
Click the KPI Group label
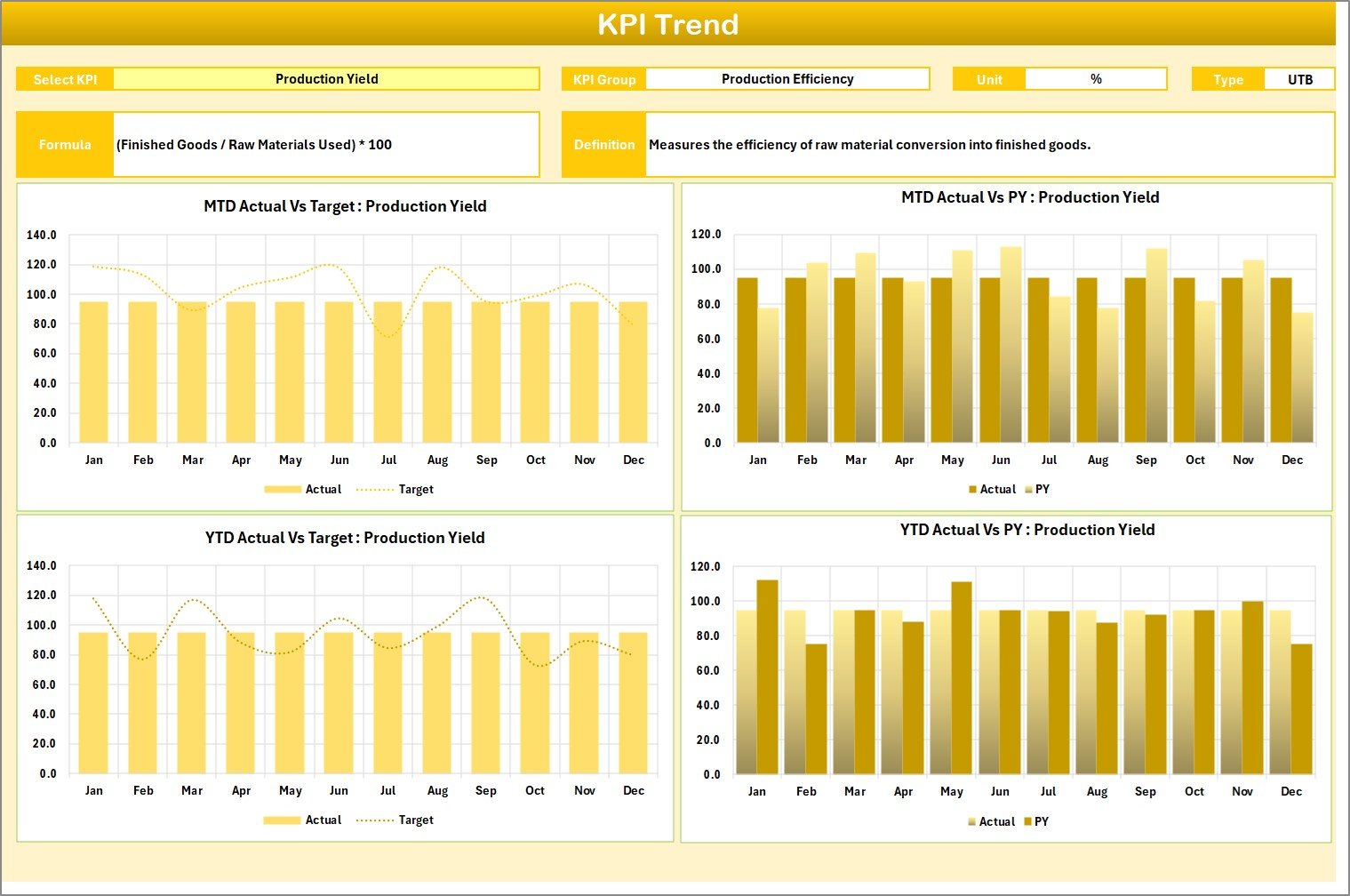tap(603, 78)
